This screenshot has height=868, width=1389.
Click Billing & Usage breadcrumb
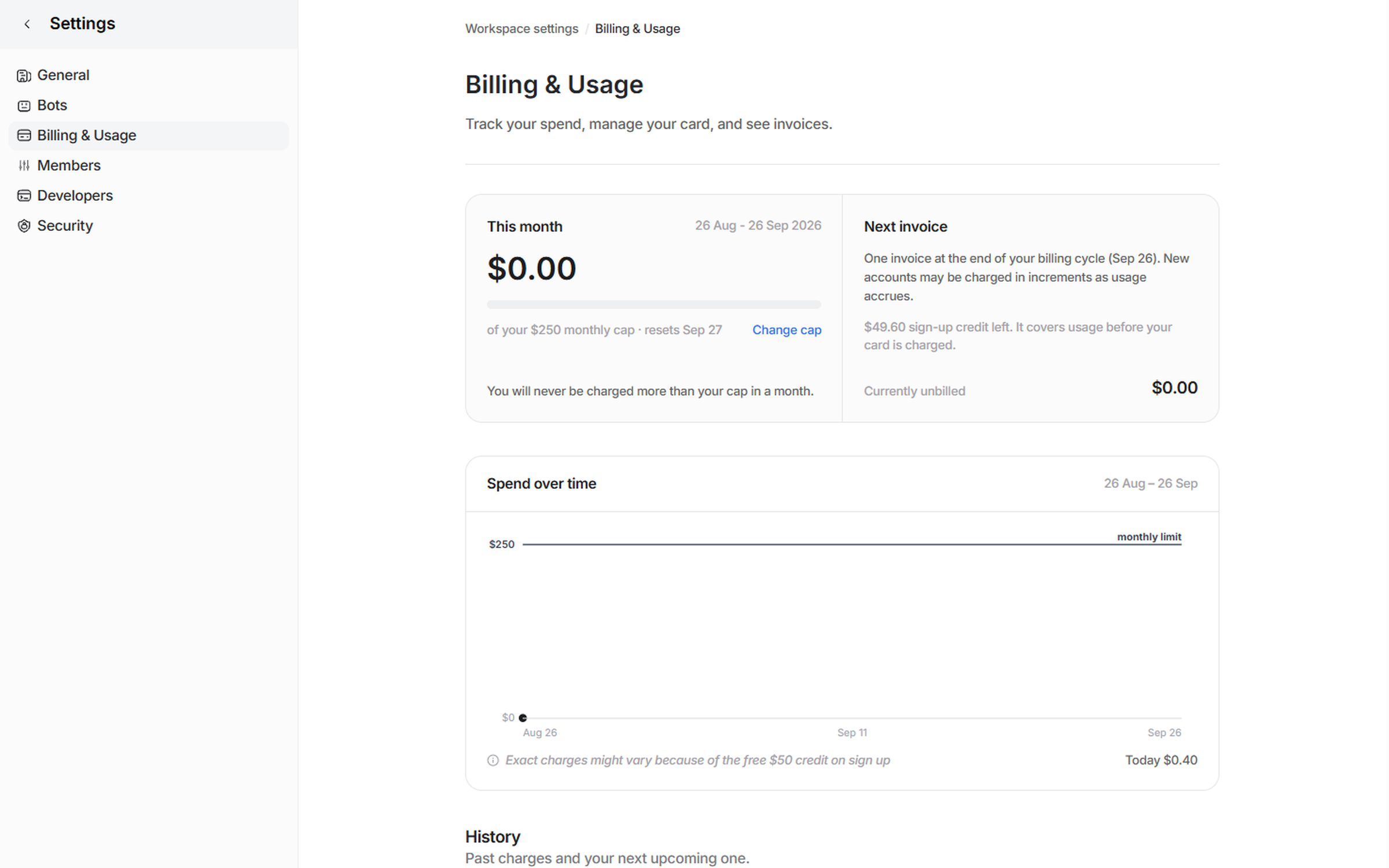pos(637,29)
